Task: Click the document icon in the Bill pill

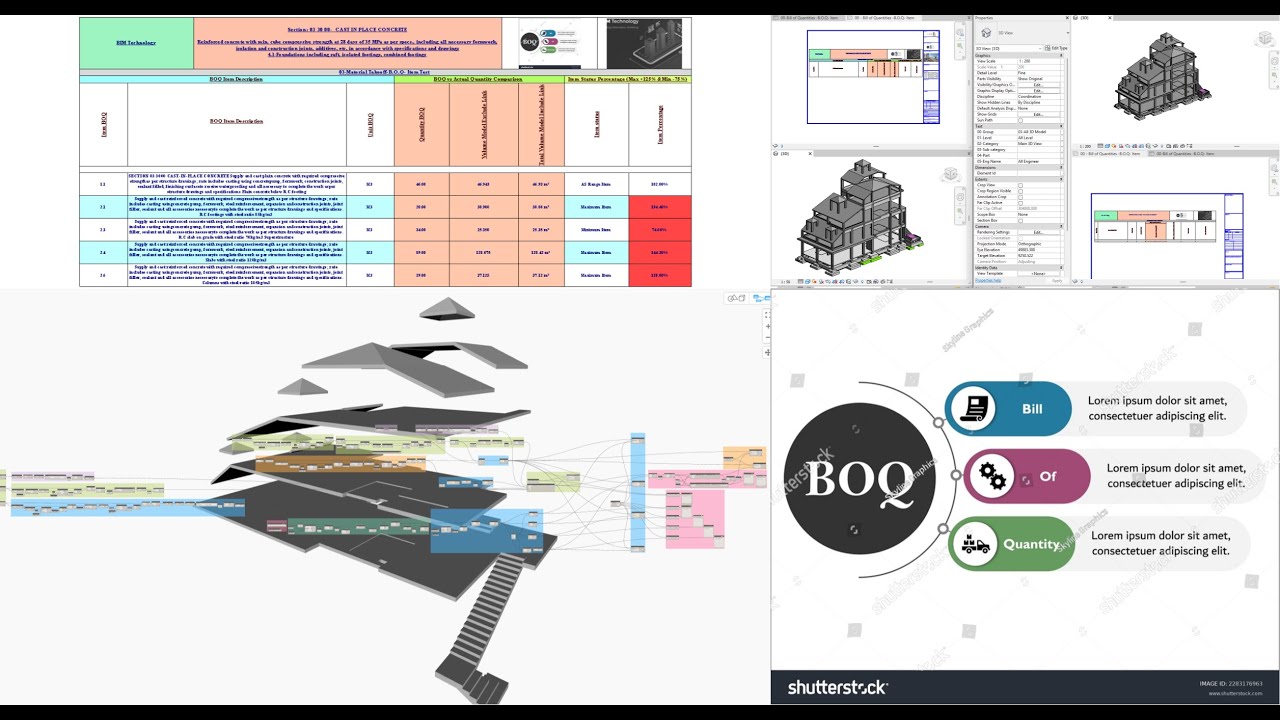Action: (x=972, y=408)
